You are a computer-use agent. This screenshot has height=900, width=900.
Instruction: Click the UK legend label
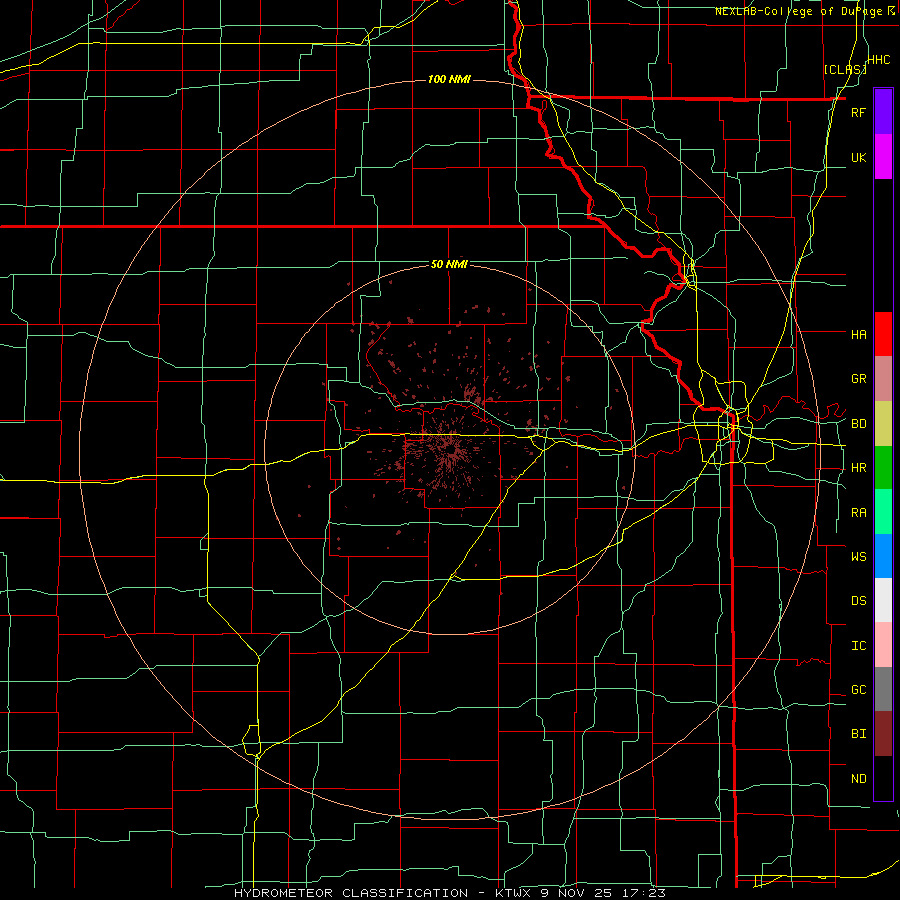coord(858,157)
